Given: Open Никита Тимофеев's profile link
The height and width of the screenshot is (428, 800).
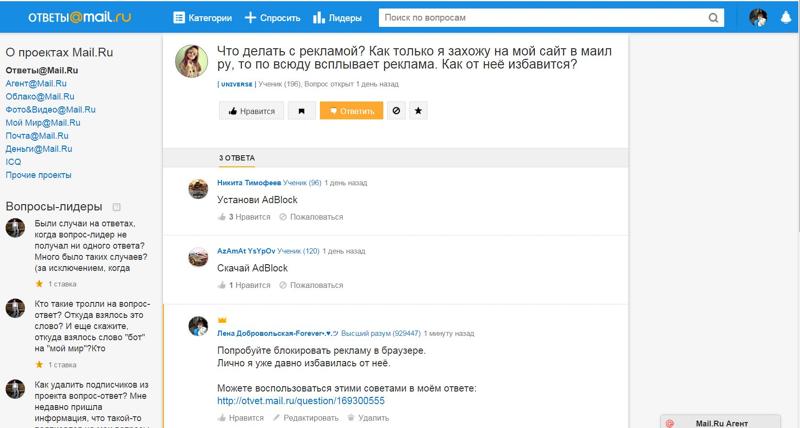Looking at the screenshot, I should coord(249,183).
